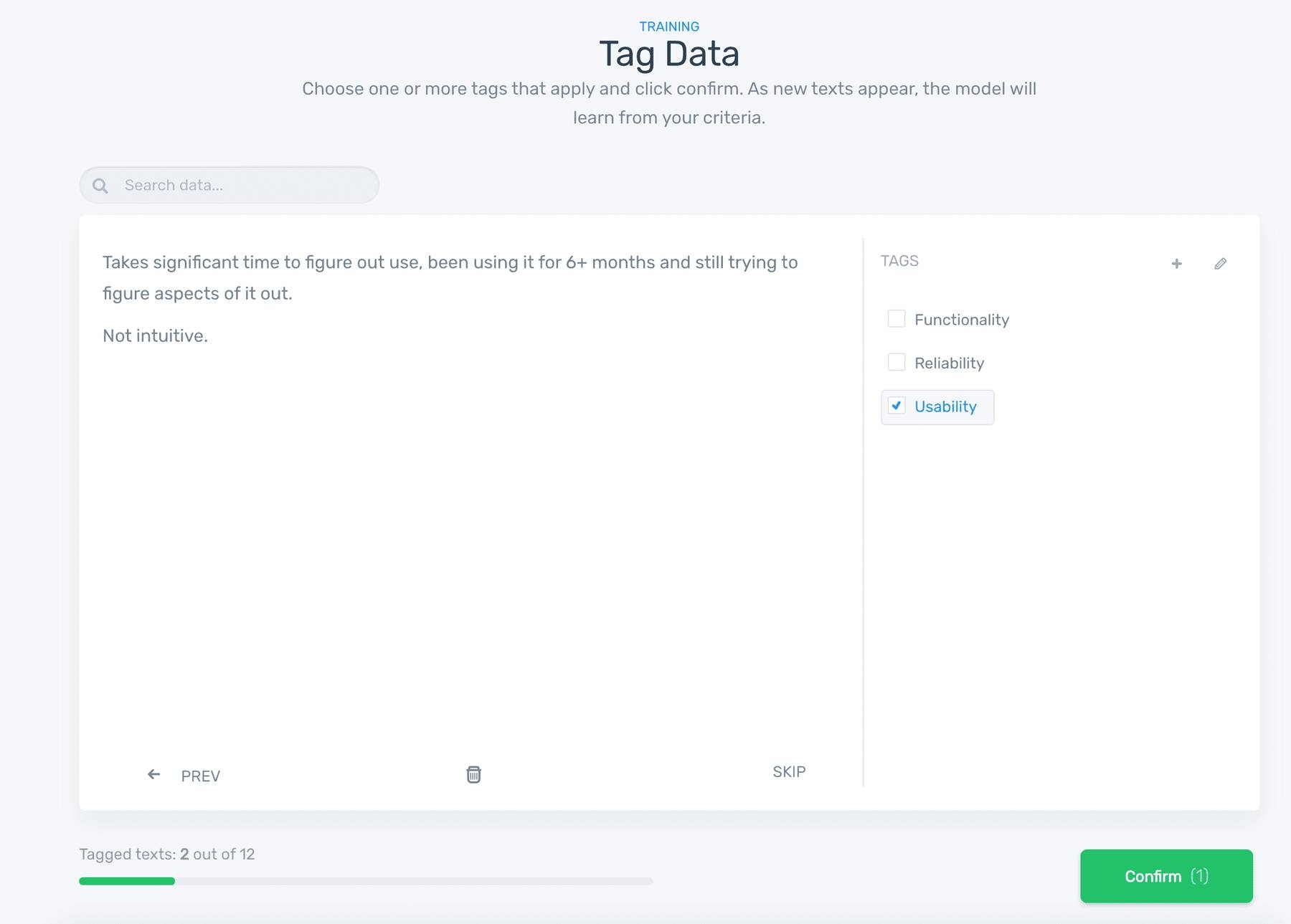This screenshot has height=924, width=1291.
Task: Click the Usability tag label text
Action: [x=945, y=407]
